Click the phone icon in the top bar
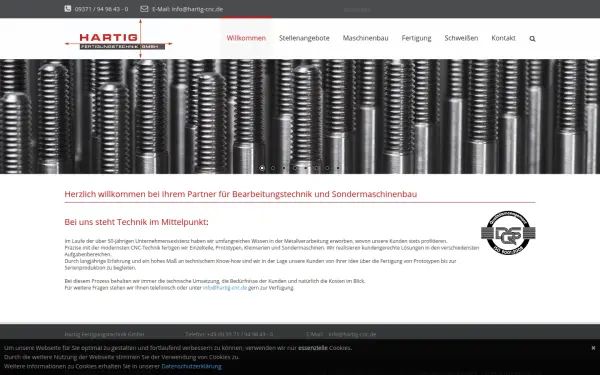The width and height of the screenshot is (600, 375). click(68, 8)
